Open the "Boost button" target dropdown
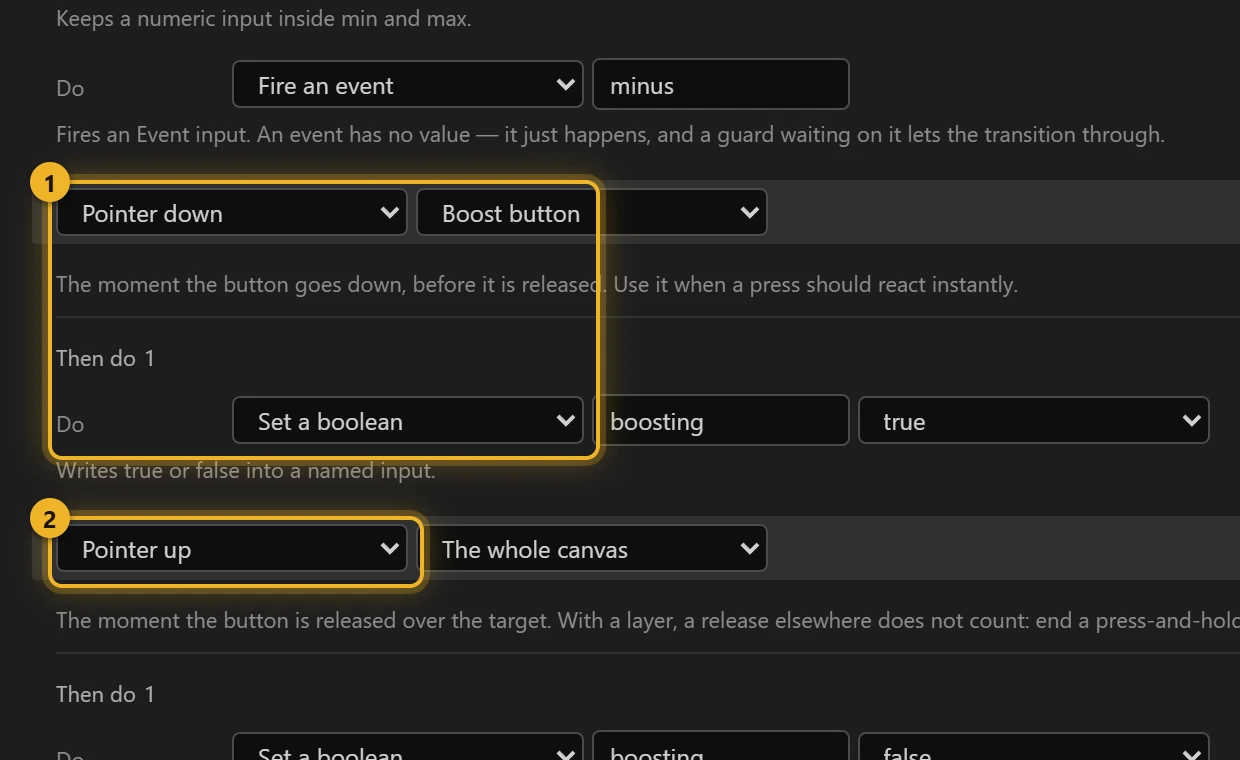Screen dimensions: 1240x760 click(592, 213)
